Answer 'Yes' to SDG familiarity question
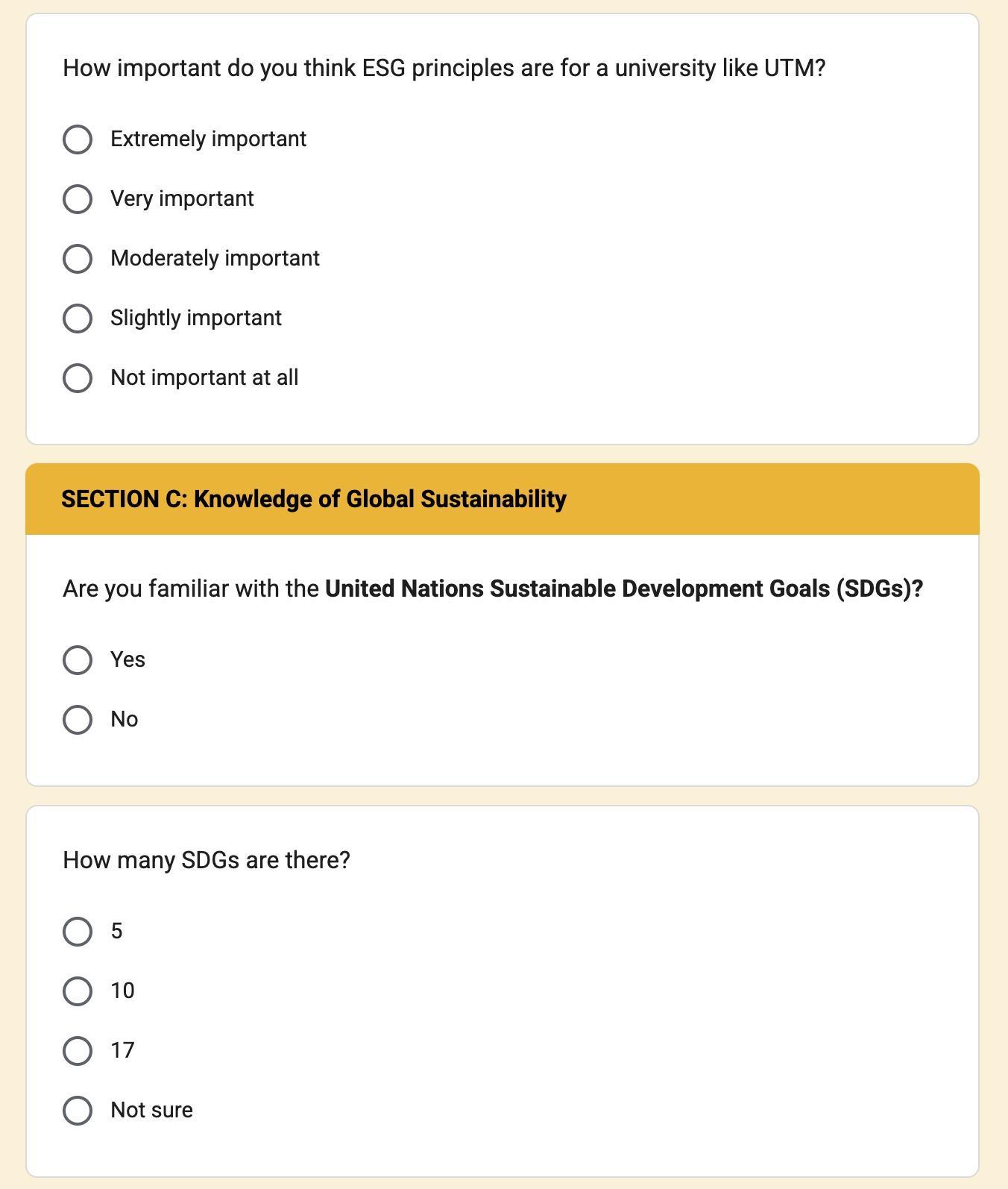The height and width of the screenshot is (1189, 1008). coord(78,660)
